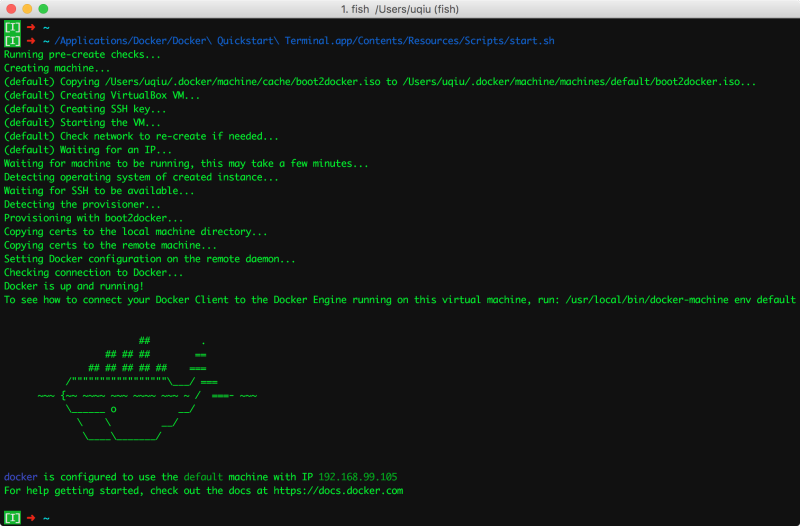The width and height of the screenshot is (800, 526).
Task: Click the green status box on the first prompt line
Action: [x=12, y=27]
